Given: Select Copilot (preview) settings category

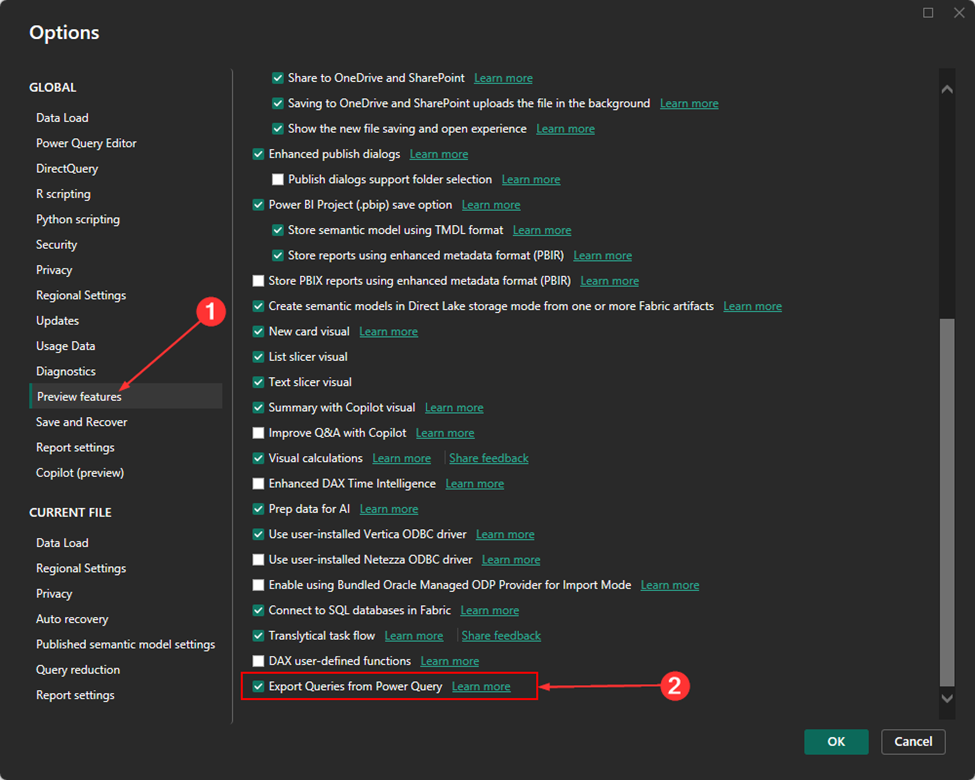Looking at the screenshot, I should (x=80, y=473).
